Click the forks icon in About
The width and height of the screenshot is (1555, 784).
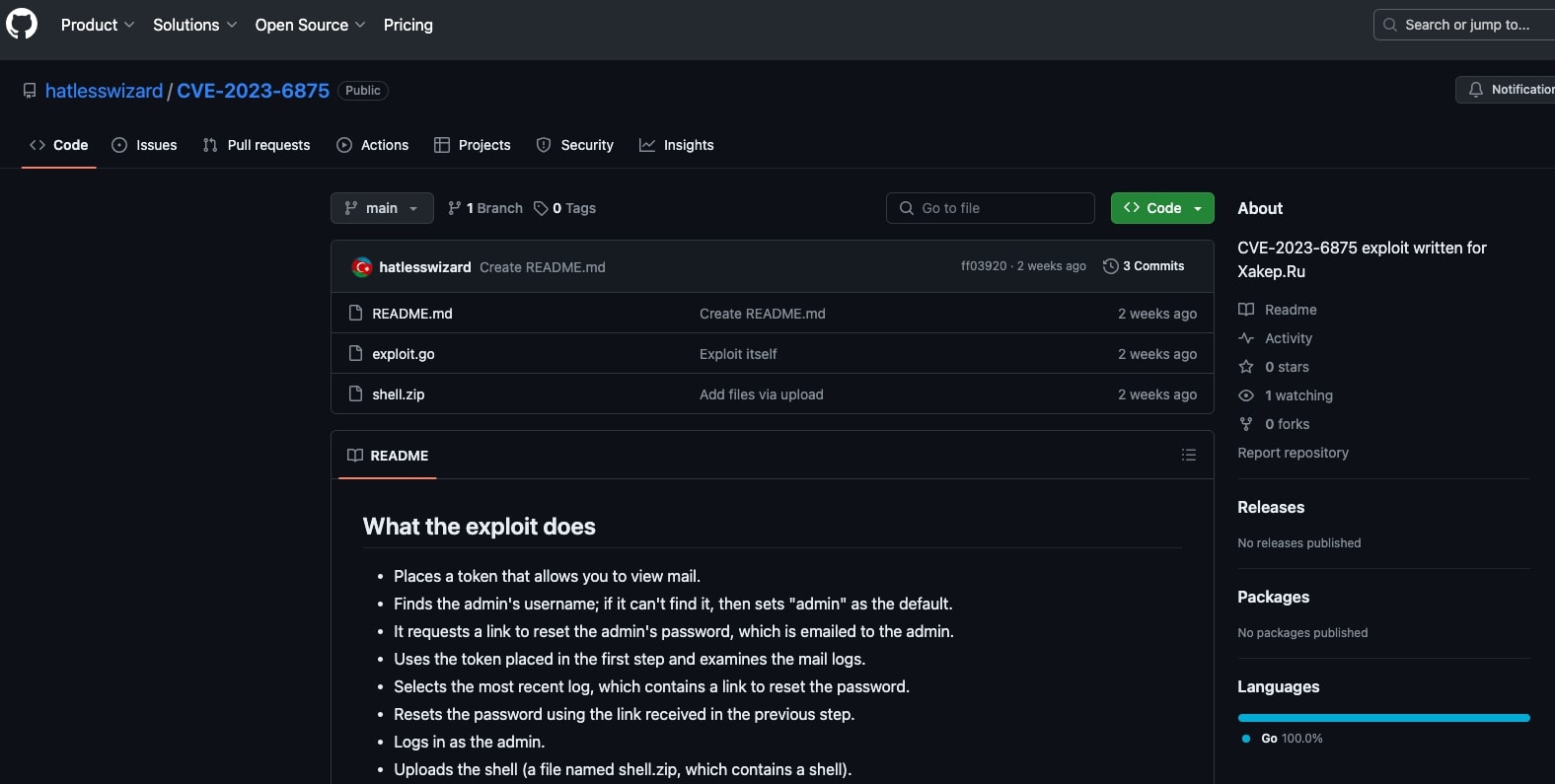coord(1246,424)
